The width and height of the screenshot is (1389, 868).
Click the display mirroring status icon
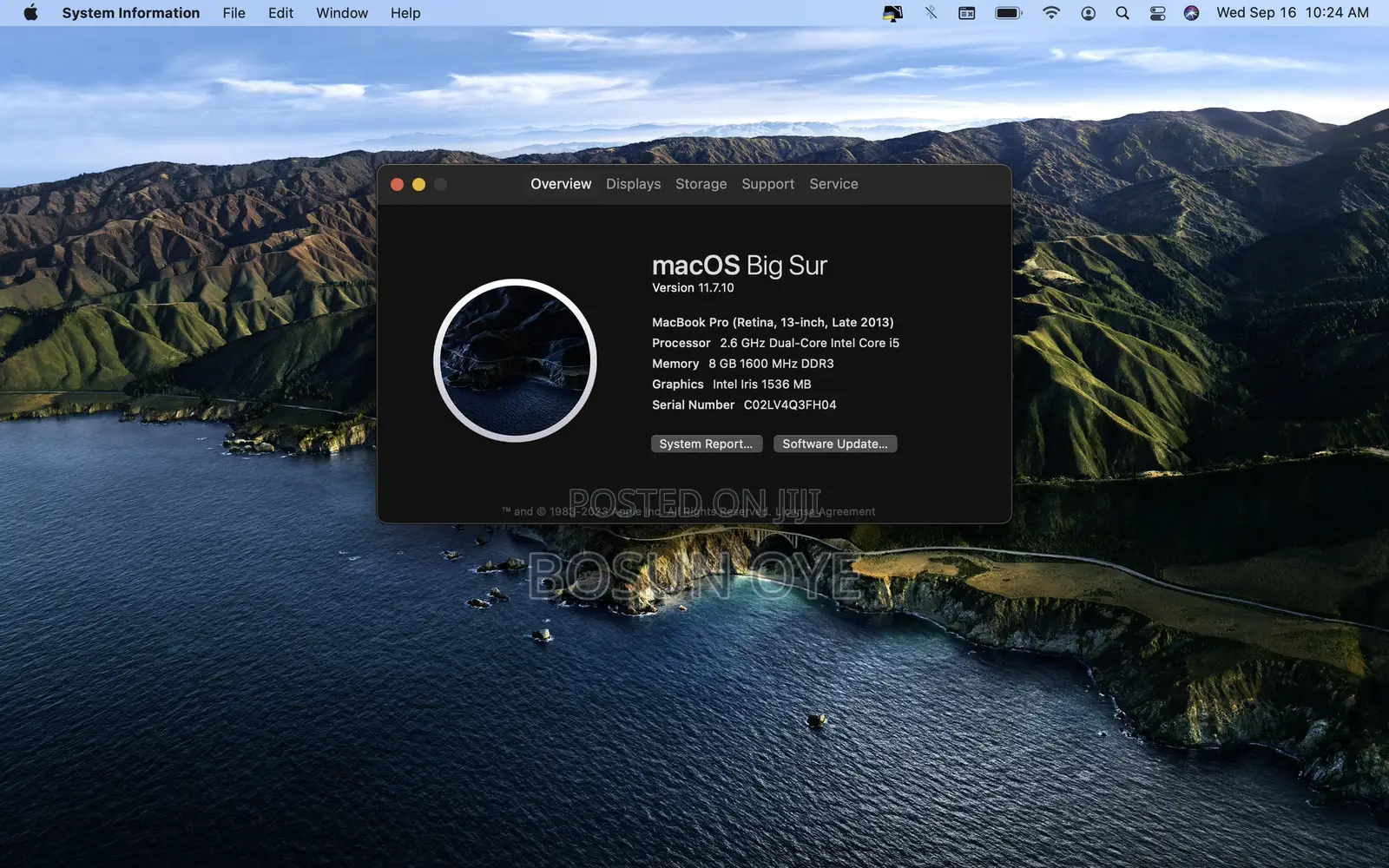pyautogui.click(x=892, y=13)
